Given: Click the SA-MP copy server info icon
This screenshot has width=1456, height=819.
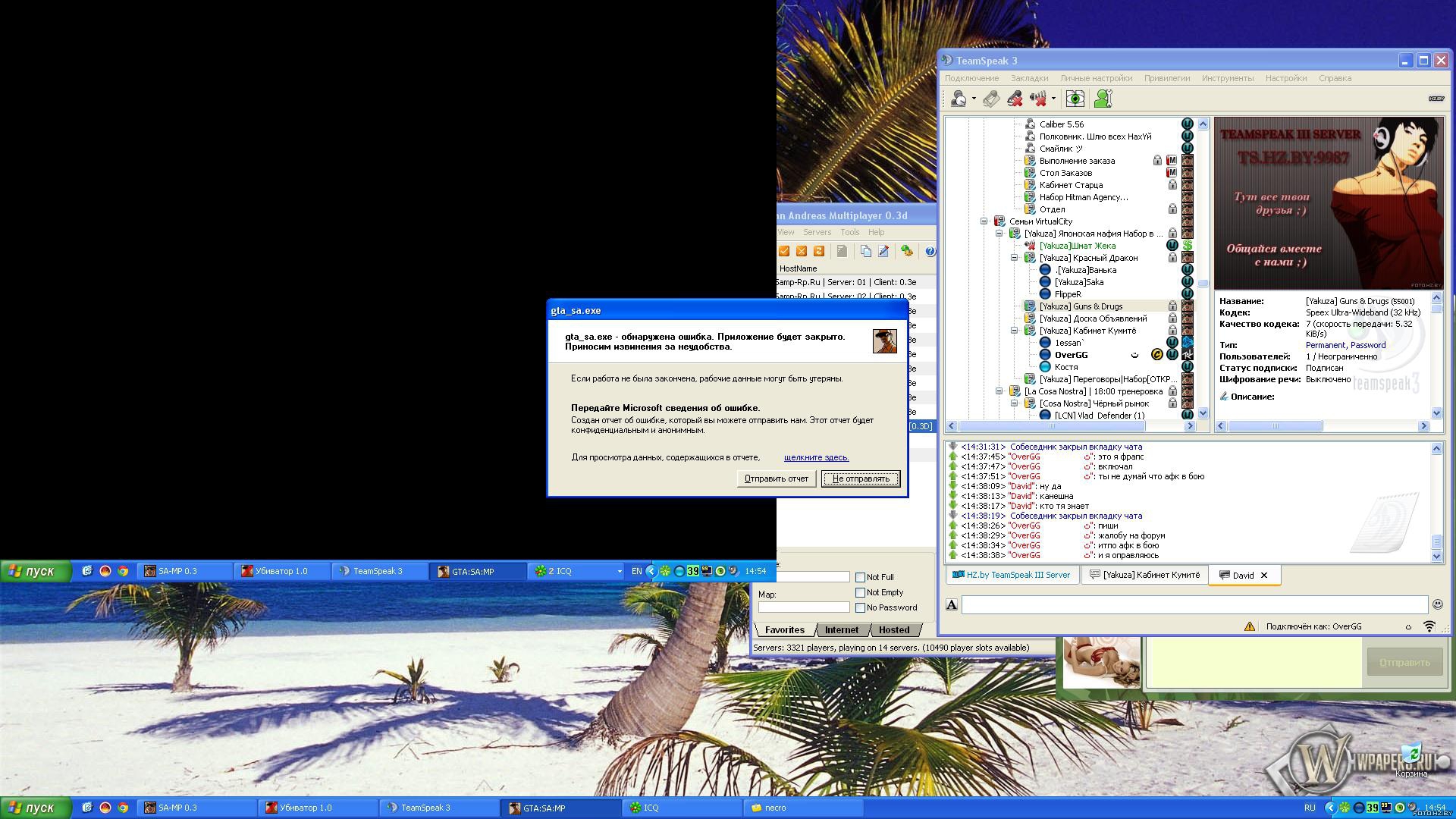Looking at the screenshot, I should pos(865,251).
